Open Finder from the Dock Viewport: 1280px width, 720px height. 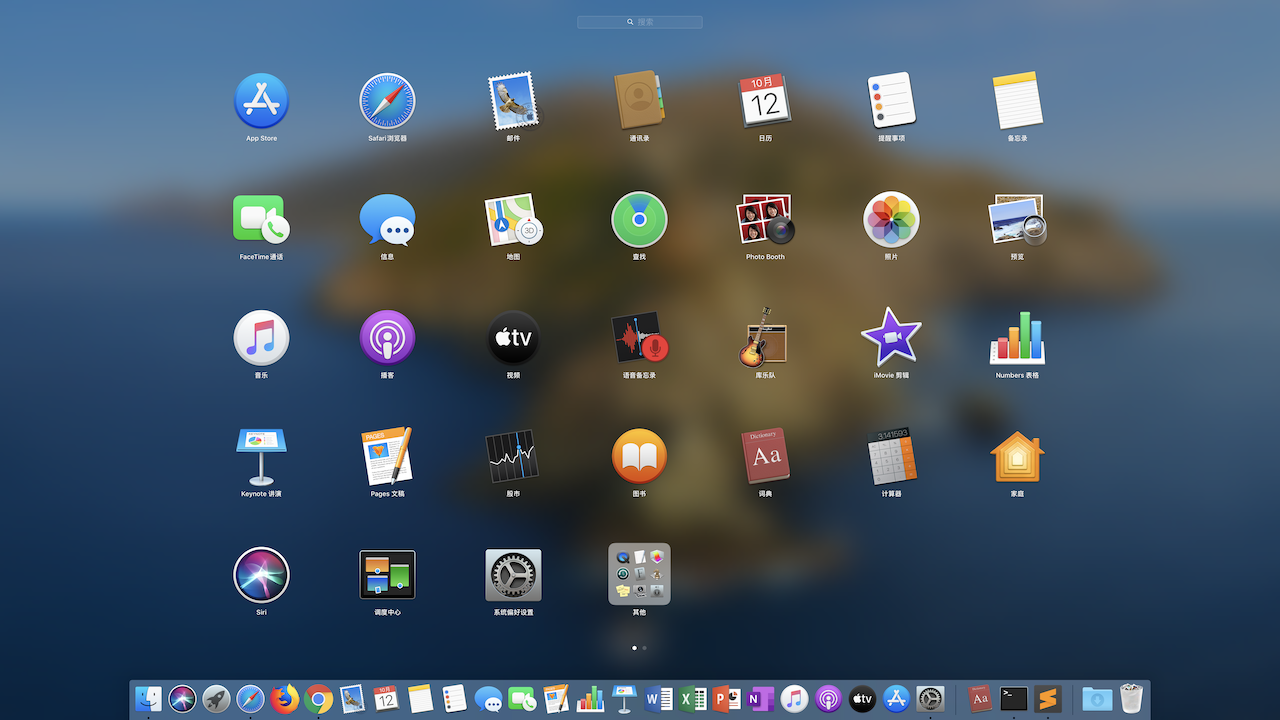pyautogui.click(x=148, y=698)
